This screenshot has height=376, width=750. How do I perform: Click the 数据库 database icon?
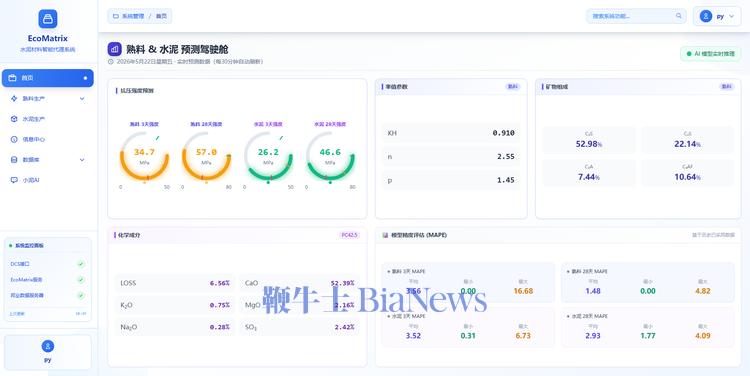[14, 160]
